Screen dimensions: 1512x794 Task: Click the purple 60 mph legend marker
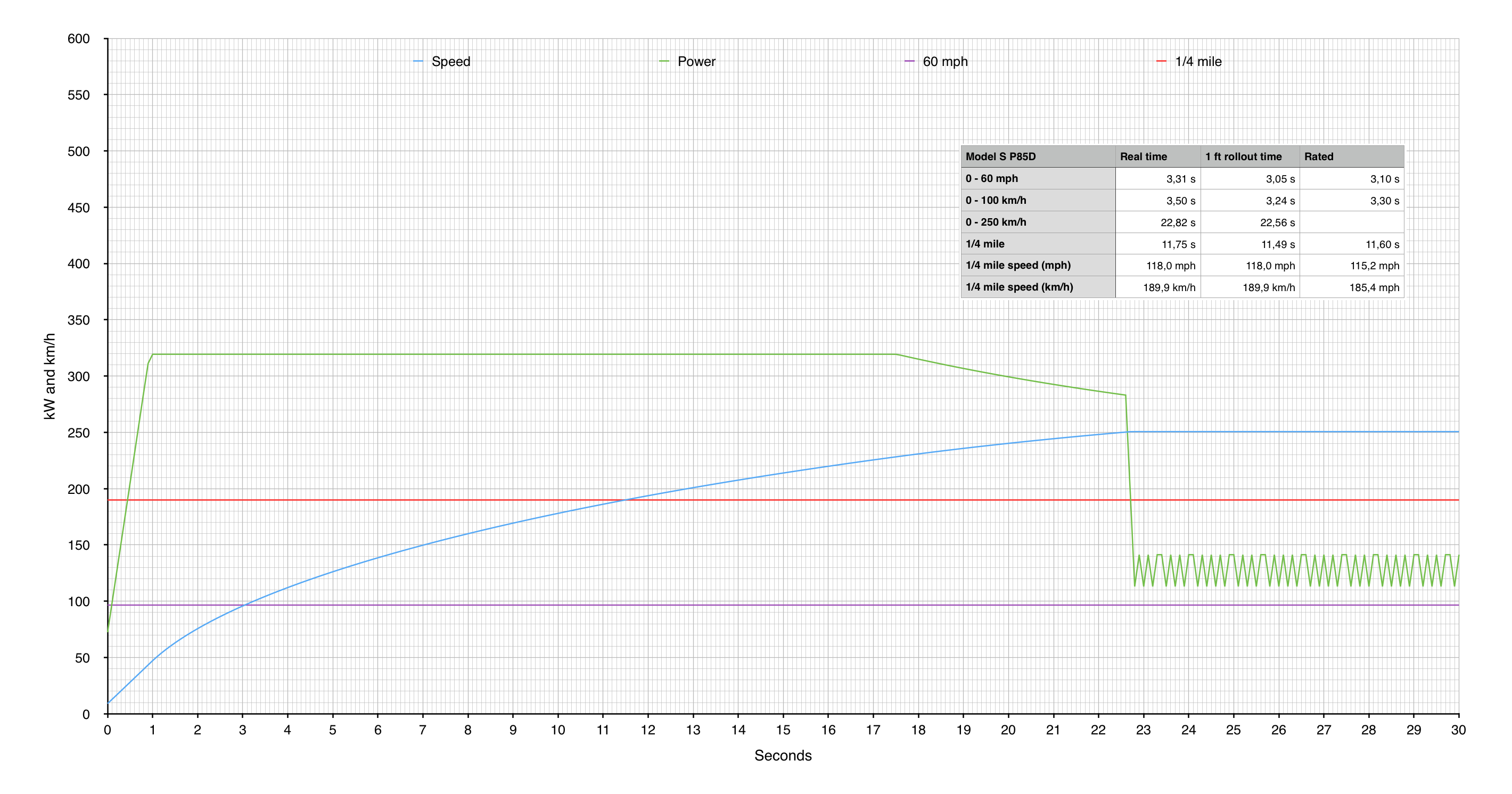click(x=909, y=62)
